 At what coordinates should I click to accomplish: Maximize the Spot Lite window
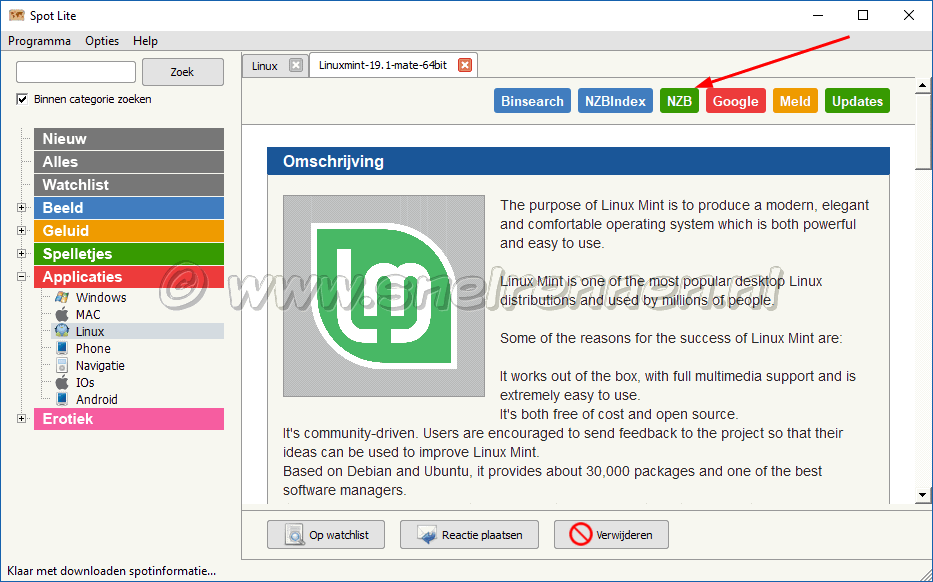tap(863, 15)
